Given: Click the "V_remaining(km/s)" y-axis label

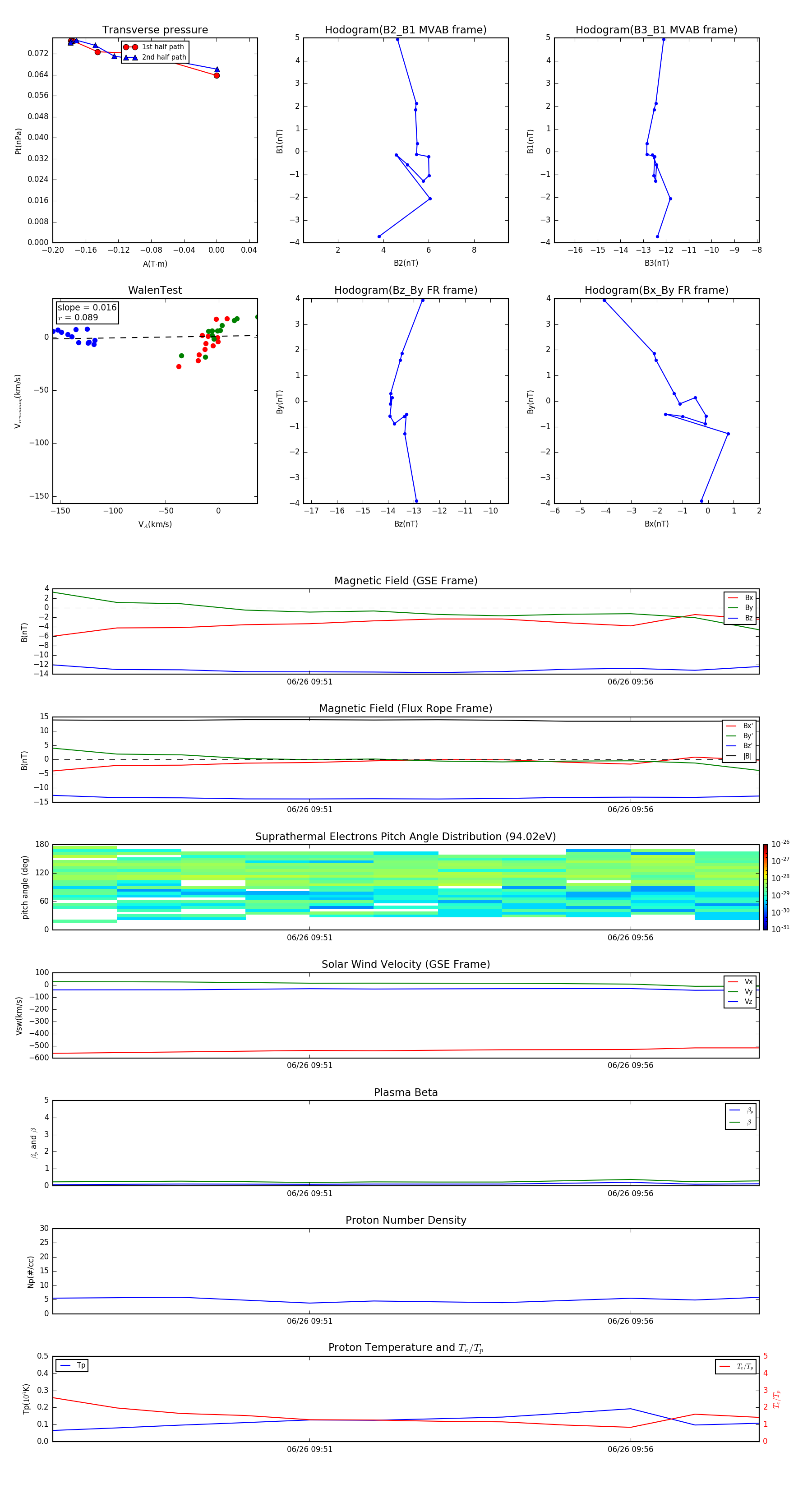Looking at the screenshot, I should 18,401.
